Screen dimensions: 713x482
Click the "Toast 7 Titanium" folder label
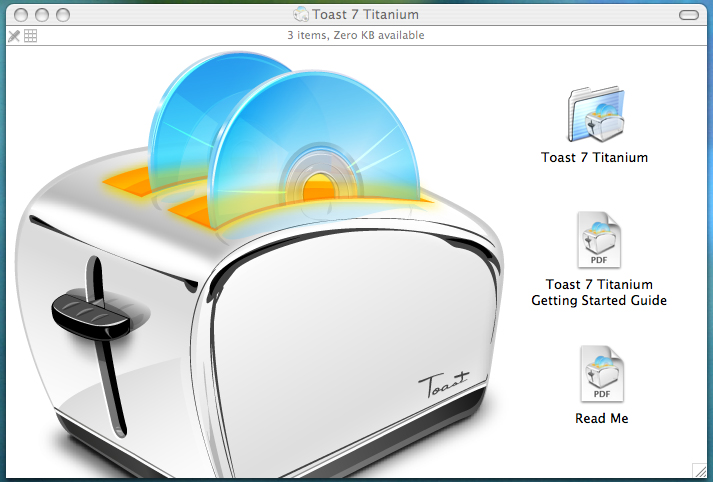pyautogui.click(x=594, y=157)
